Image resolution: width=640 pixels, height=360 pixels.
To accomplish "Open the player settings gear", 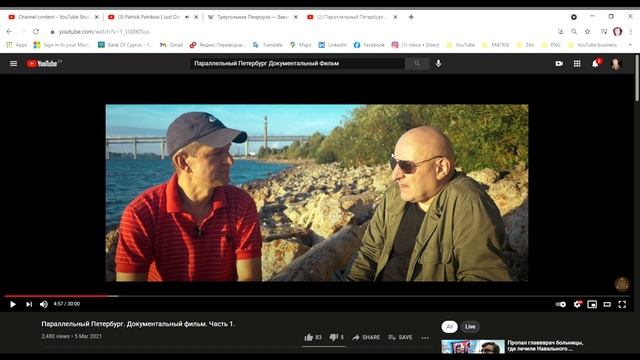I will pyautogui.click(x=578, y=304).
